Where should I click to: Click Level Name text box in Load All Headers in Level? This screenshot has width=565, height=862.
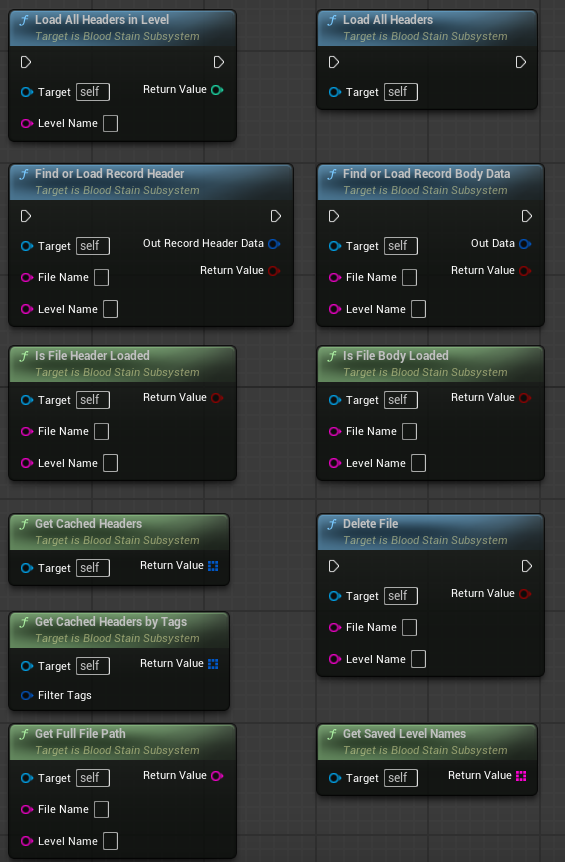tap(110, 124)
